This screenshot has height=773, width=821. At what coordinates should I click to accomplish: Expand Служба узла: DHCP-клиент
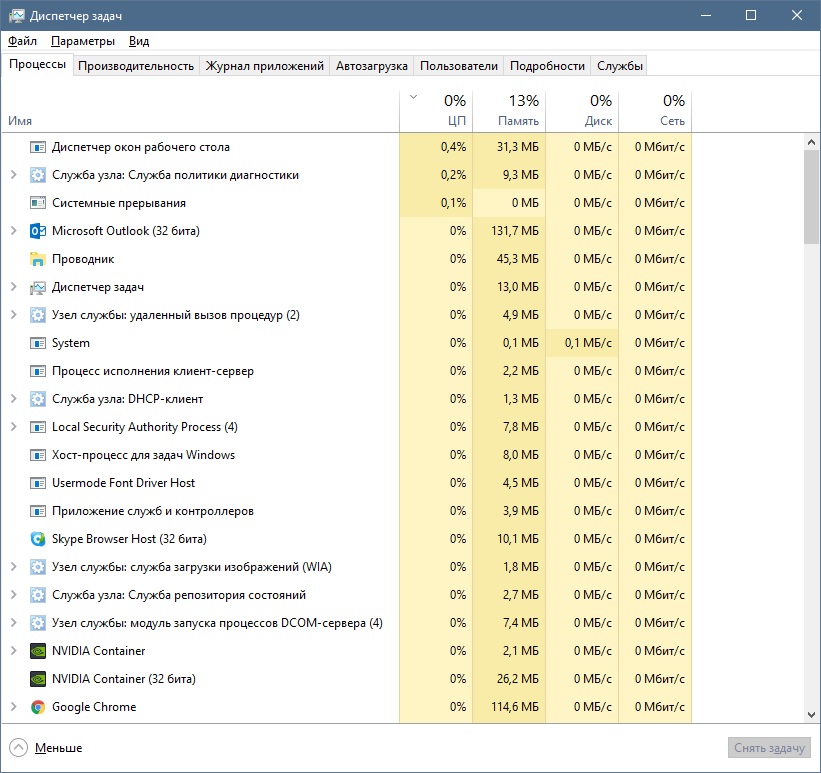point(14,399)
